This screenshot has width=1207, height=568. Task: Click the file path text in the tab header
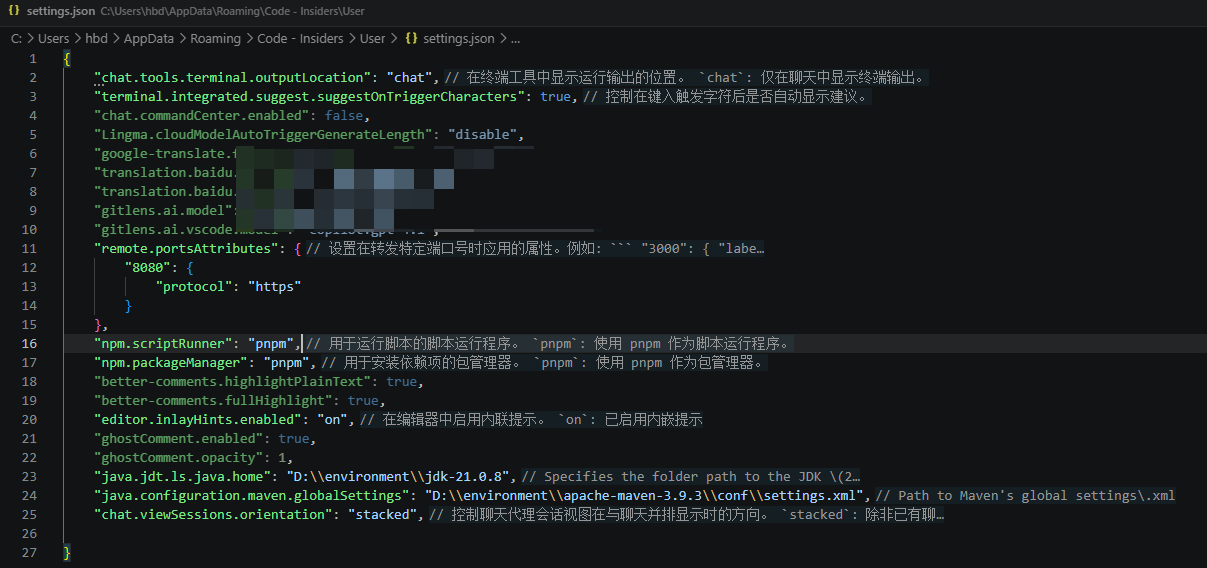(x=233, y=11)
